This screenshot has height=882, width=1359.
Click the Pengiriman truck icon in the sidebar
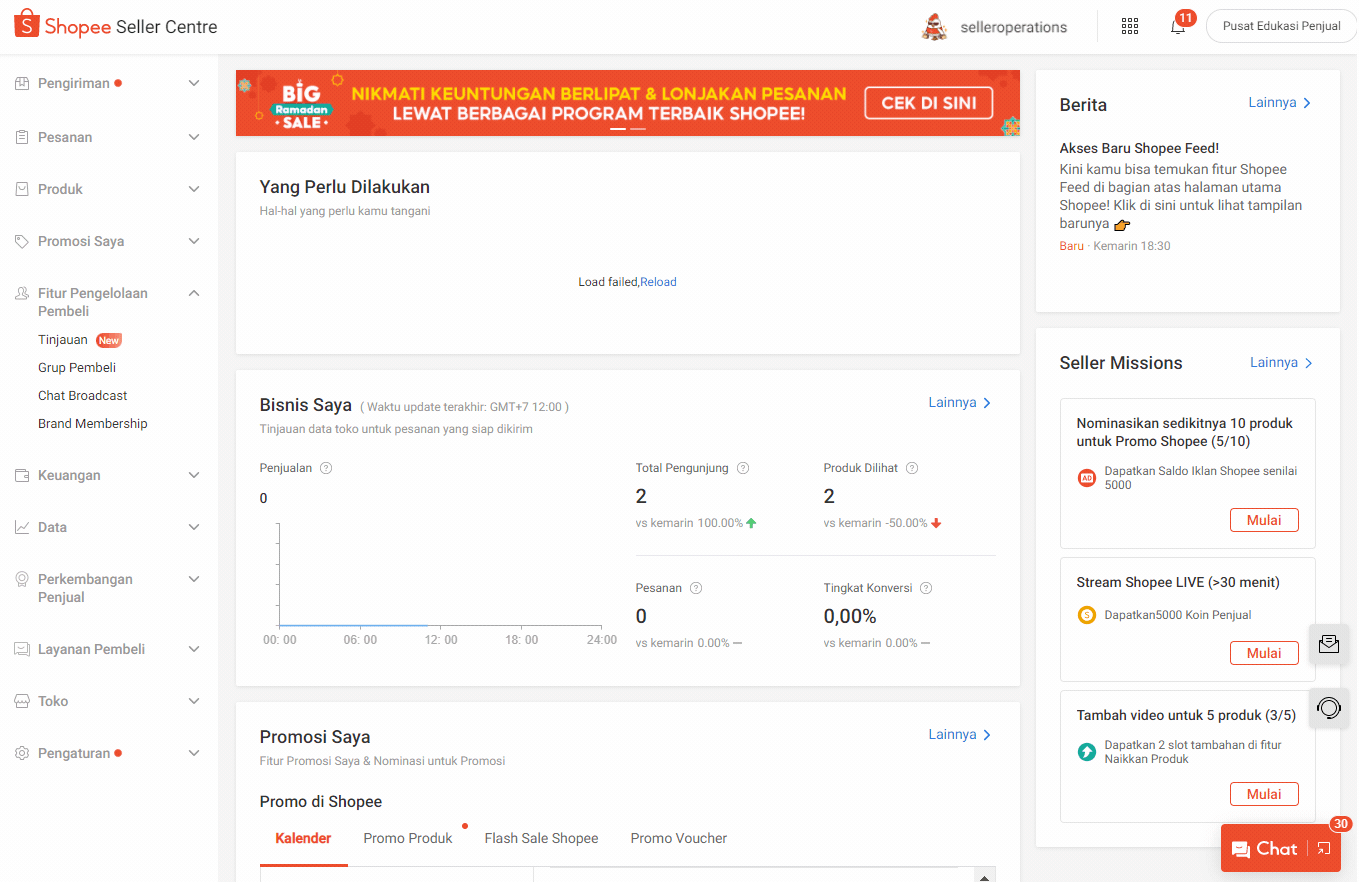(23, 83)
